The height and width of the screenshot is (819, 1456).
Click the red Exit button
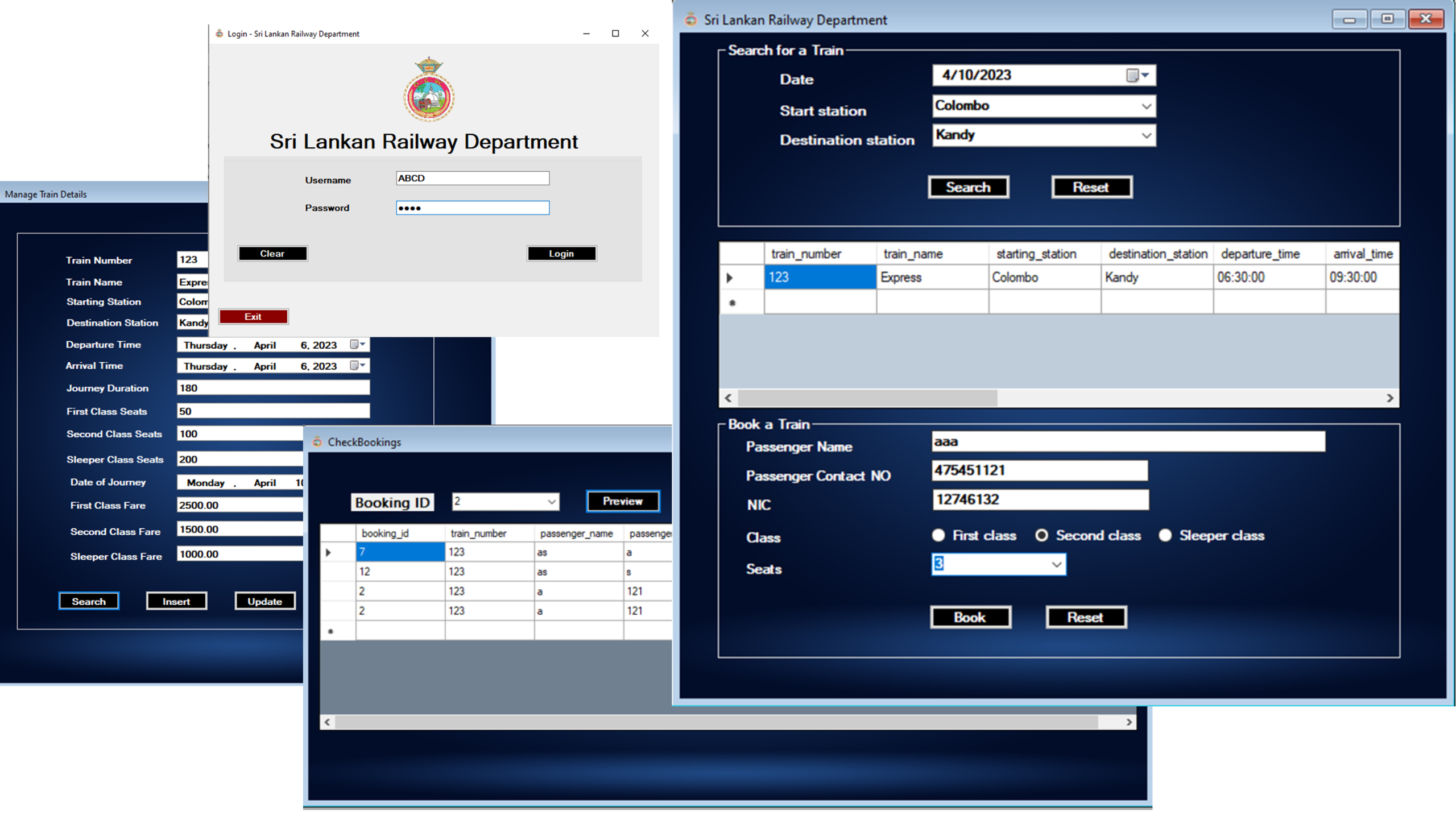click(253, 316)
